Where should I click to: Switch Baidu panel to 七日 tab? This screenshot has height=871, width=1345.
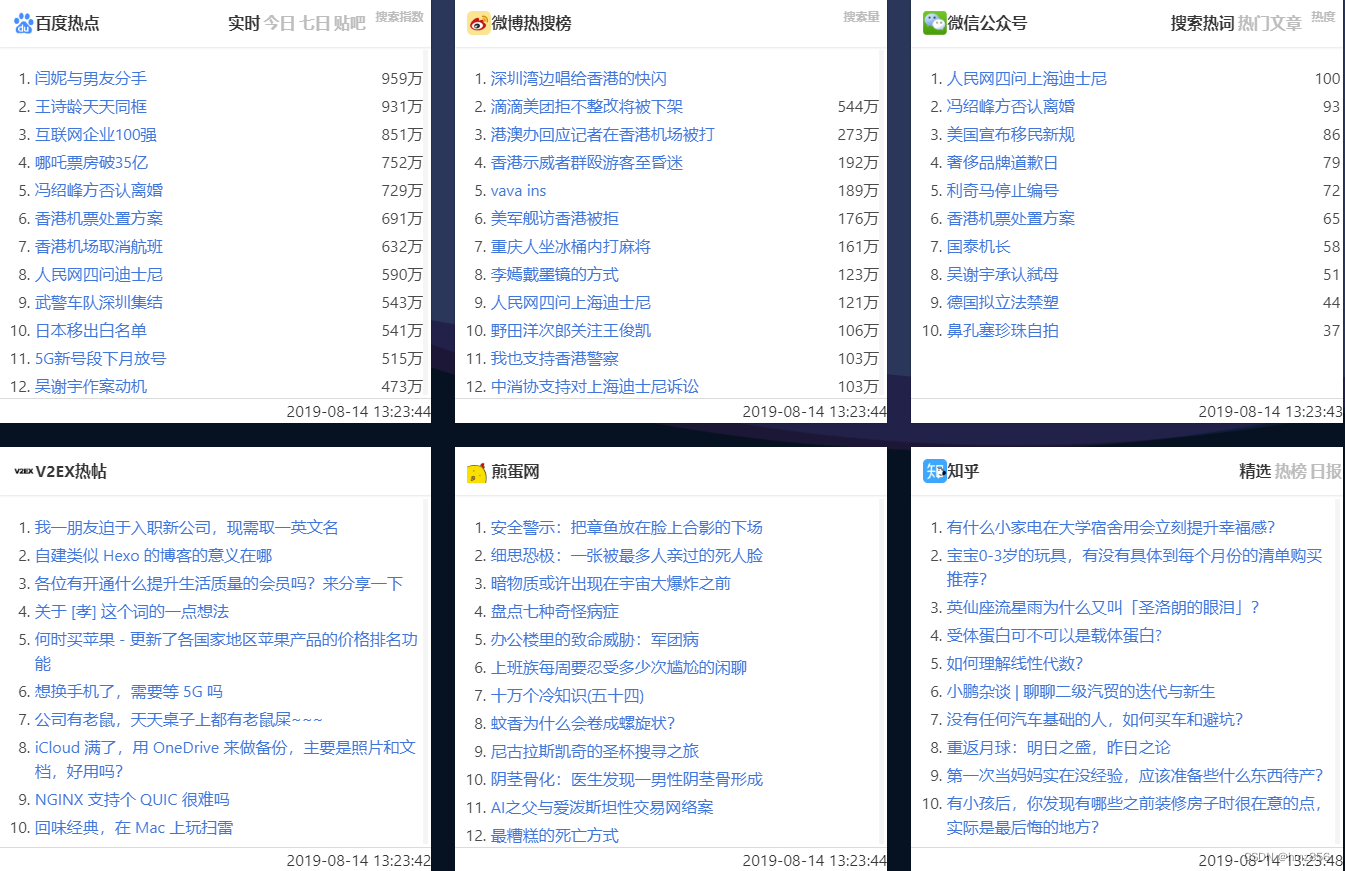315,23
